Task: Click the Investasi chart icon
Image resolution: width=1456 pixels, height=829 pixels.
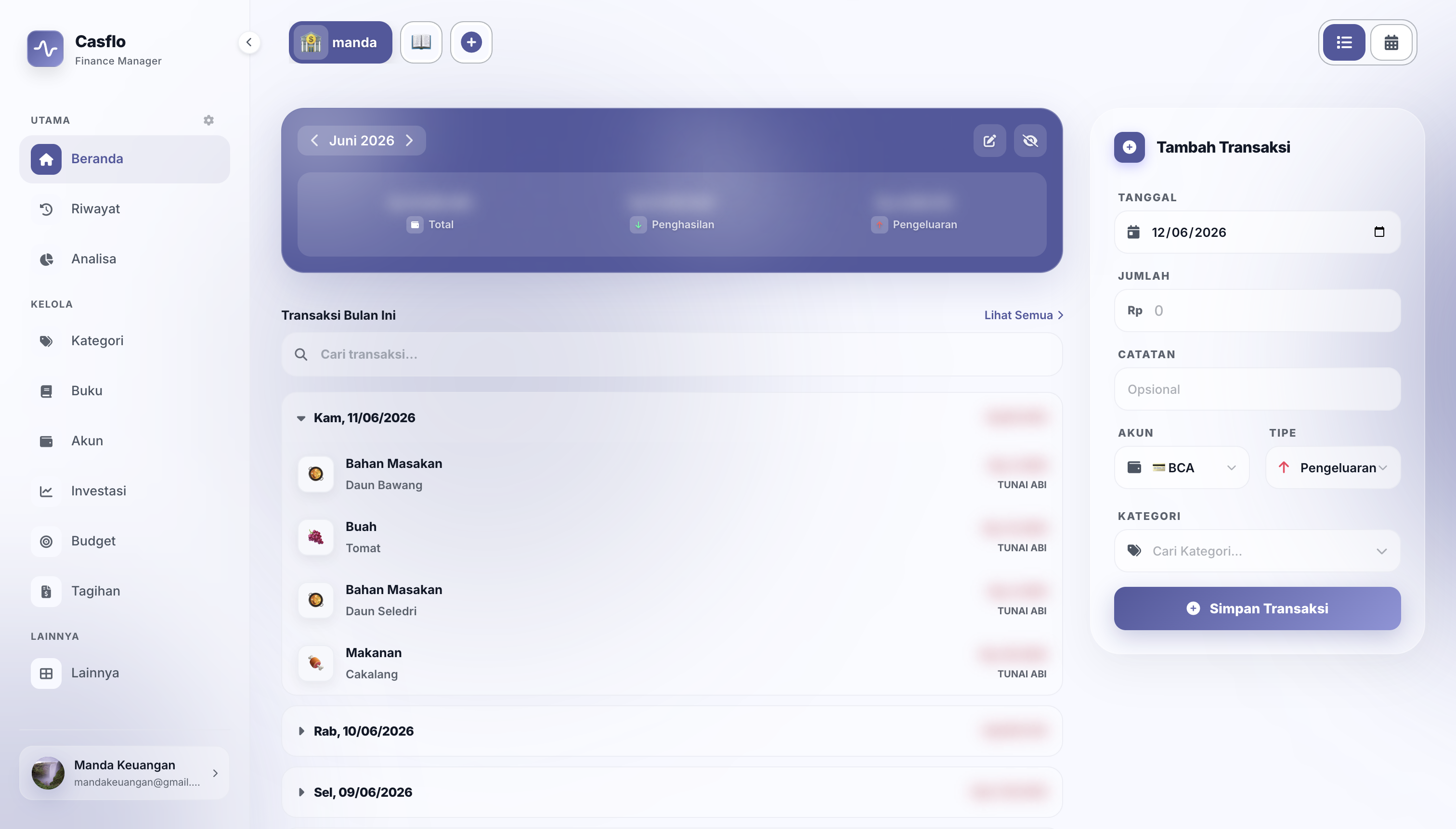Action: [46, 492]
